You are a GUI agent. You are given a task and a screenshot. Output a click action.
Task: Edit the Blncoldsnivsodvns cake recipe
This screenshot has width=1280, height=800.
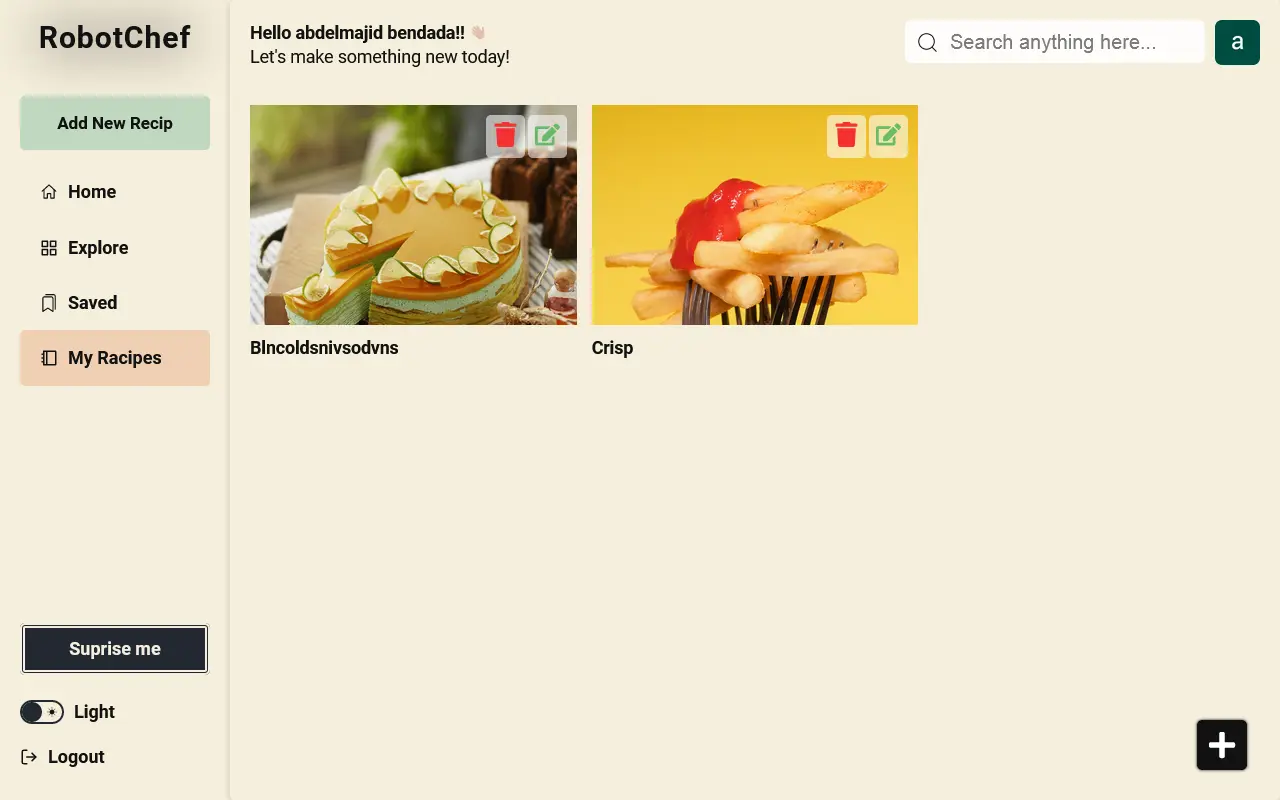coord(547,136)
